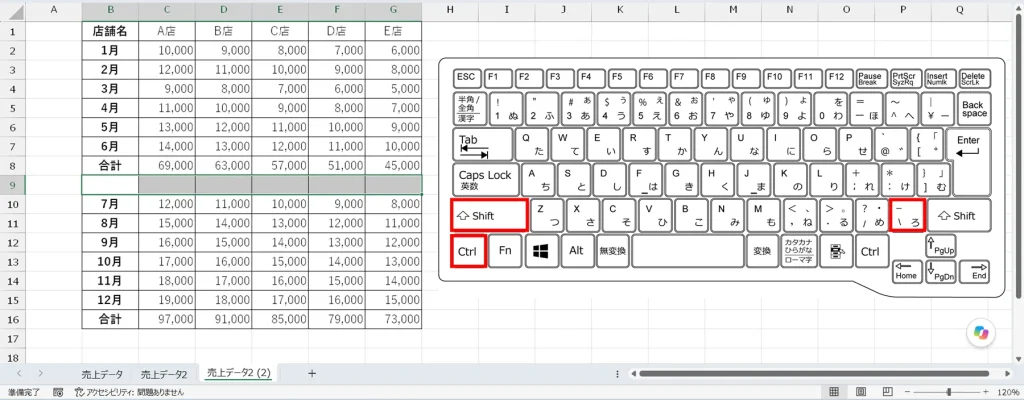Click the C店 column title cell
1024x400 pixels.
click(x=280, y=31)
